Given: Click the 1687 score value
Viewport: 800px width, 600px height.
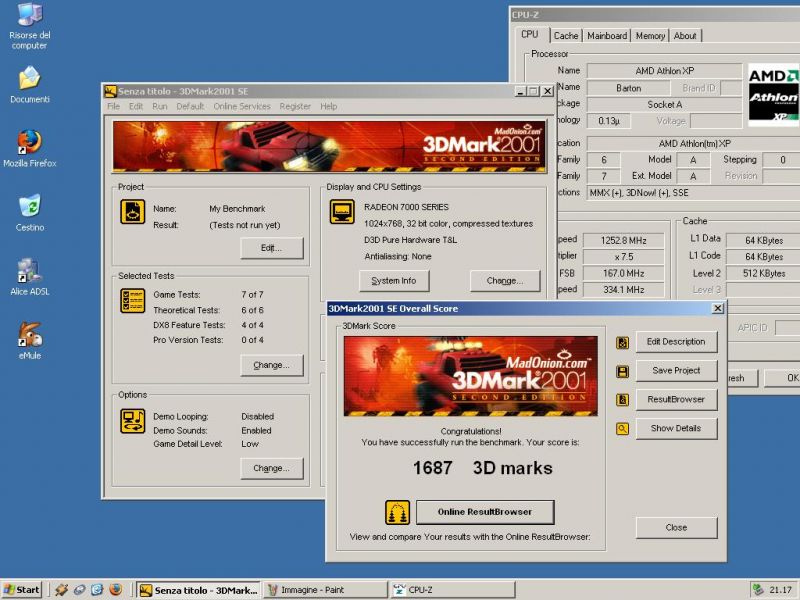Looking at the screenshot, I should 433,468.
